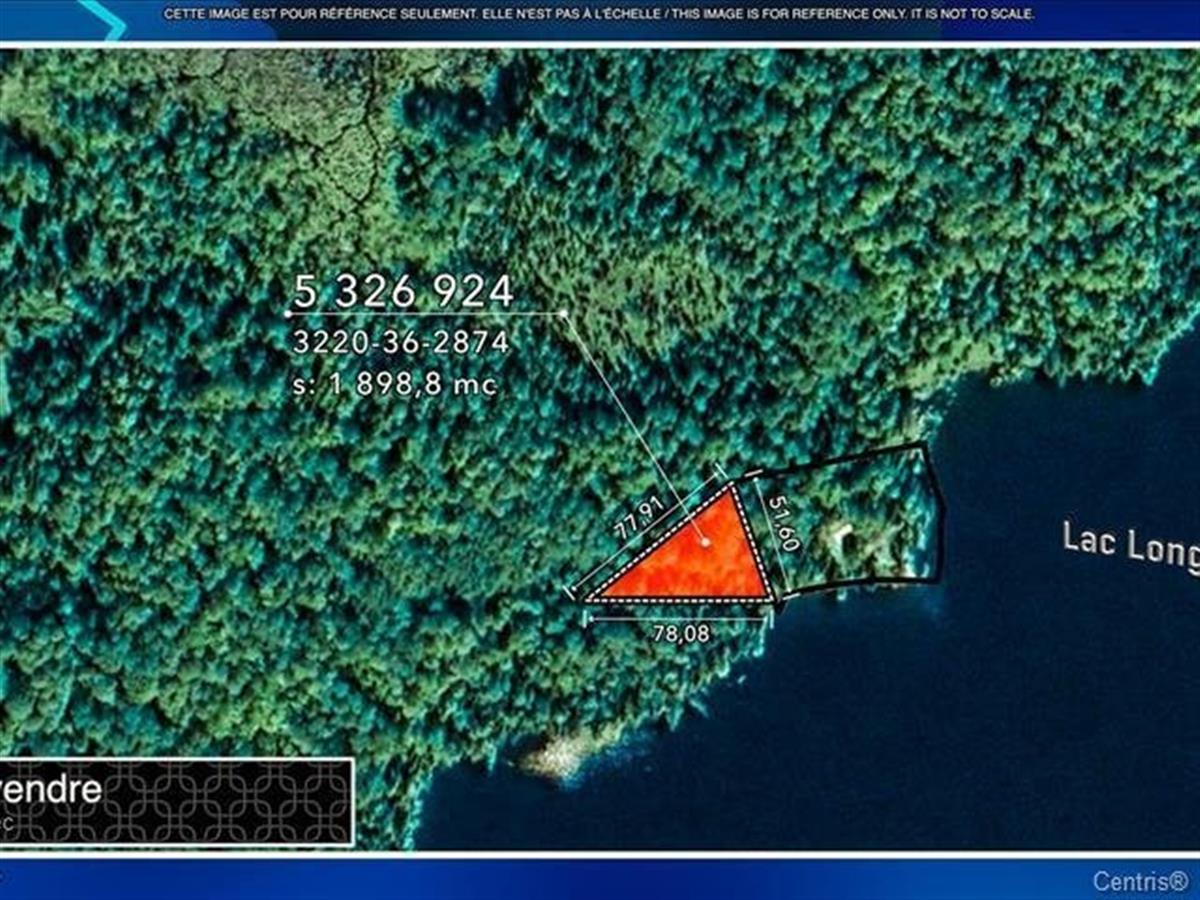This screenshot has width=1200, height=900.
Task: Click the matricule 3220-36-2874 text
Action: click(x=400, y=343)
